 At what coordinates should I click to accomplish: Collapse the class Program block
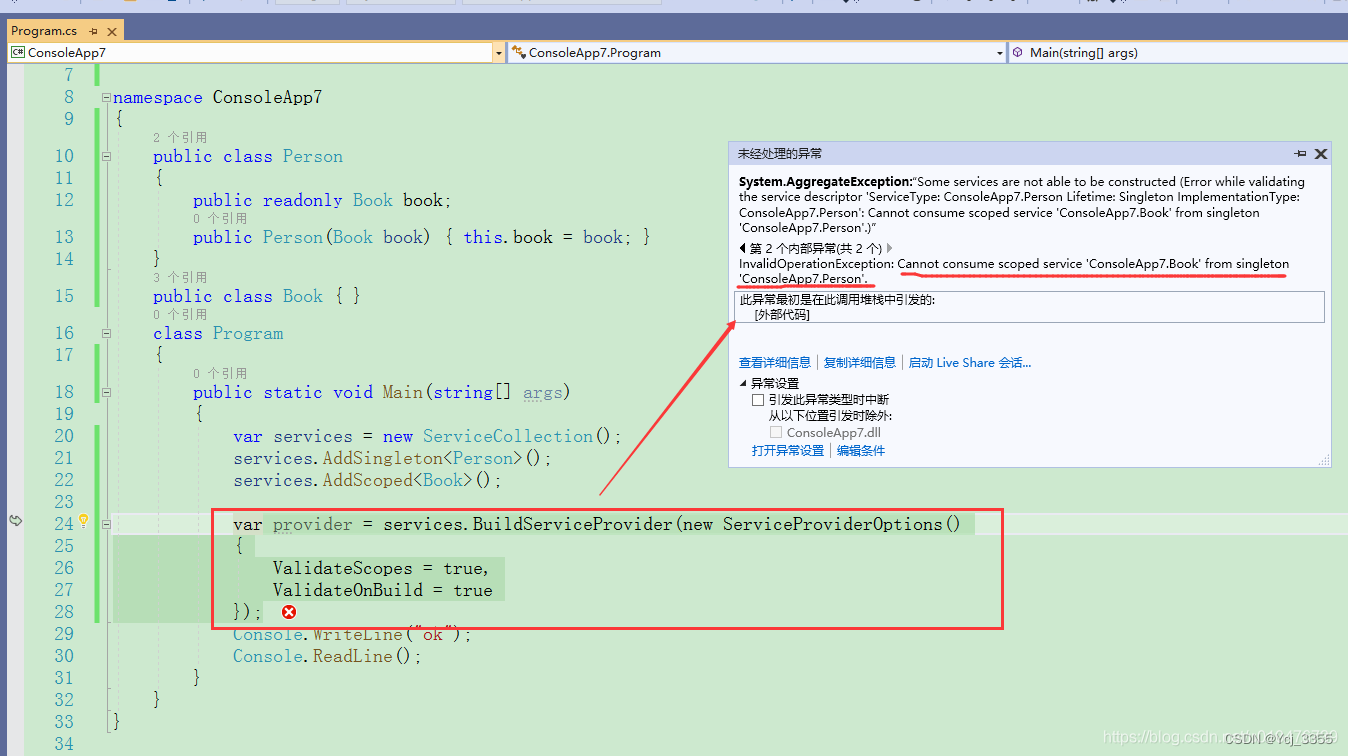point(106,333)
